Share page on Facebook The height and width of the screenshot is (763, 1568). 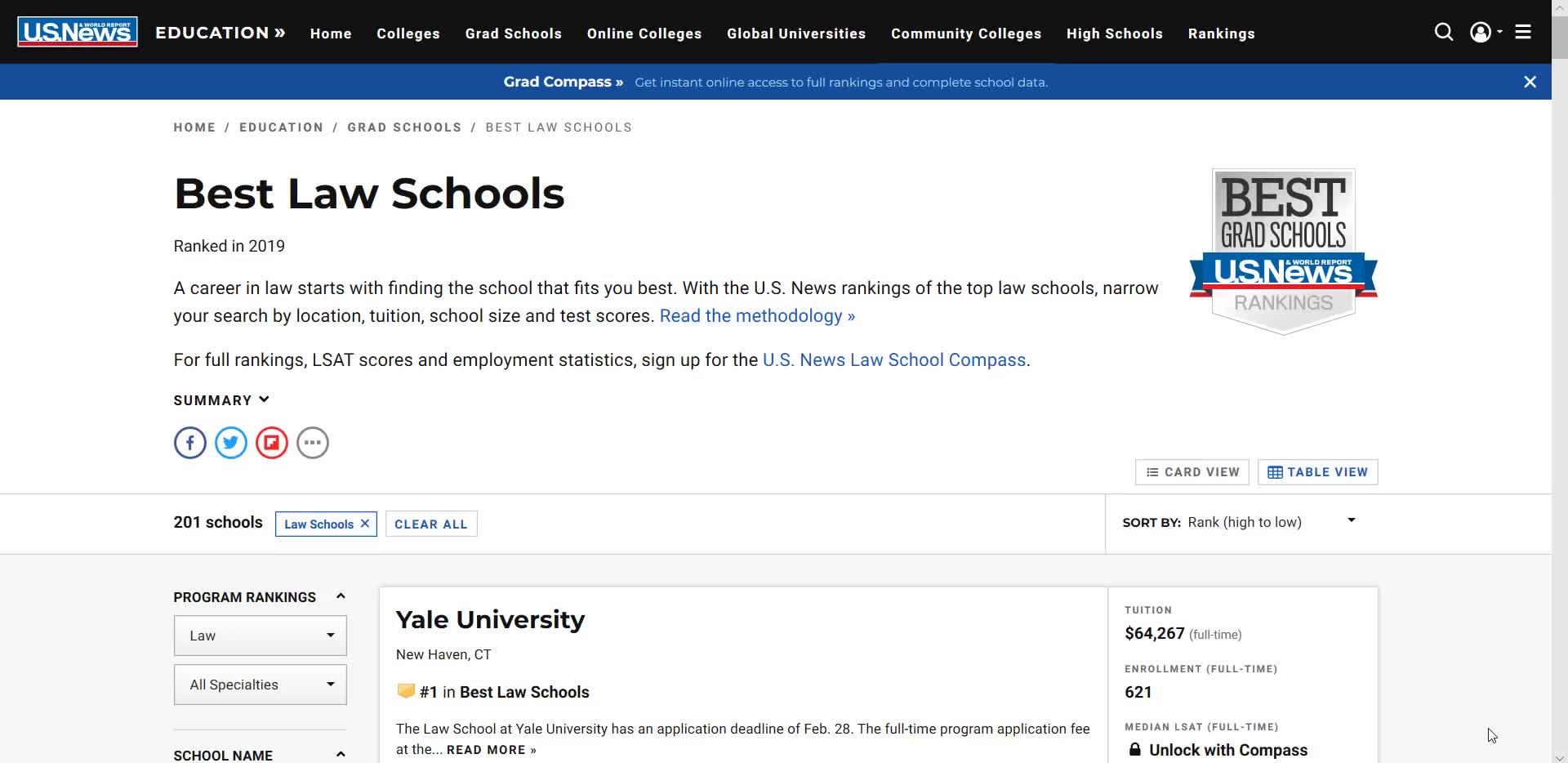[189, 443]
